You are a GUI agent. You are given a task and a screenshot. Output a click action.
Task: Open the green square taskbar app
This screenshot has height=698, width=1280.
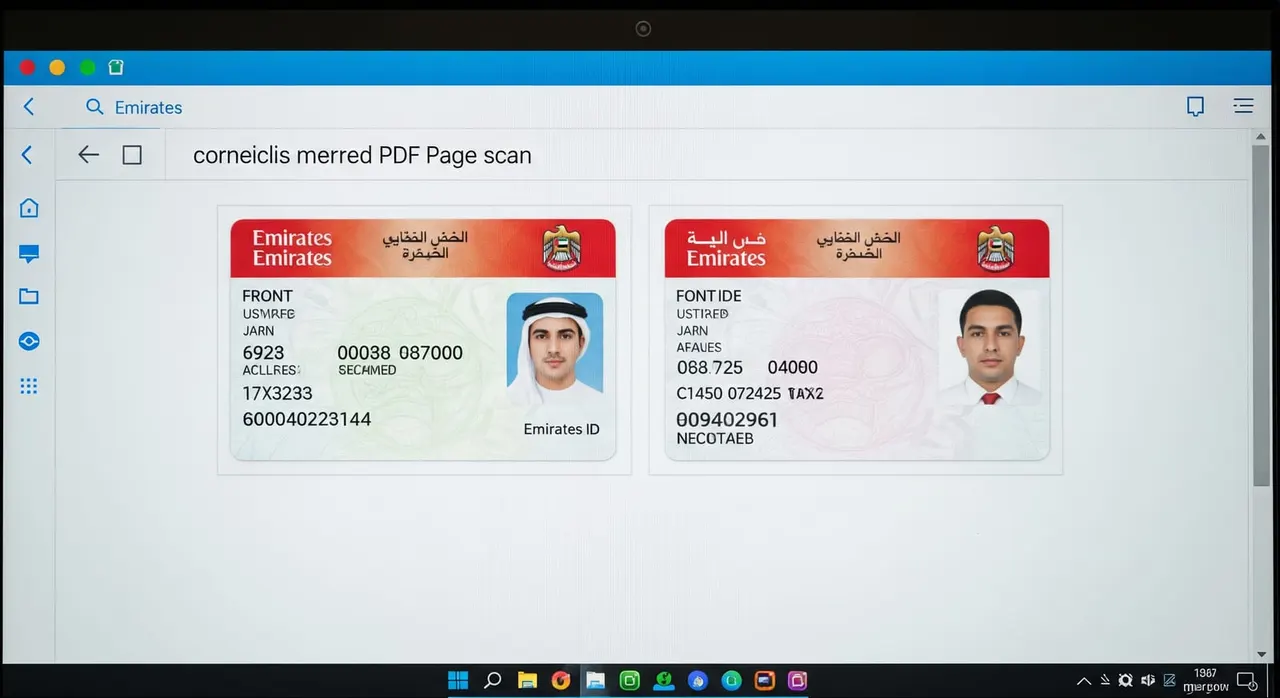tap(630, 681)
